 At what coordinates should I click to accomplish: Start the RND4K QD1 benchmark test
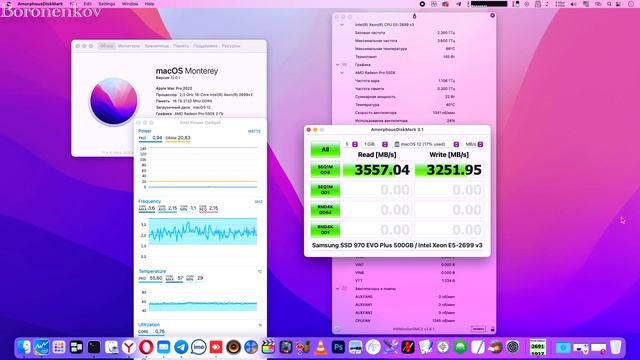coord(325,230)
